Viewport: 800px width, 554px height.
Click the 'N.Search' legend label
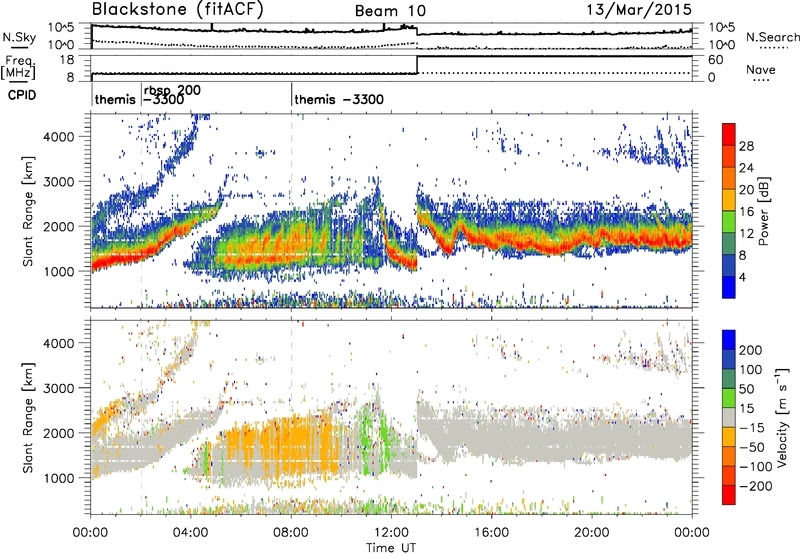click(772, 37)
